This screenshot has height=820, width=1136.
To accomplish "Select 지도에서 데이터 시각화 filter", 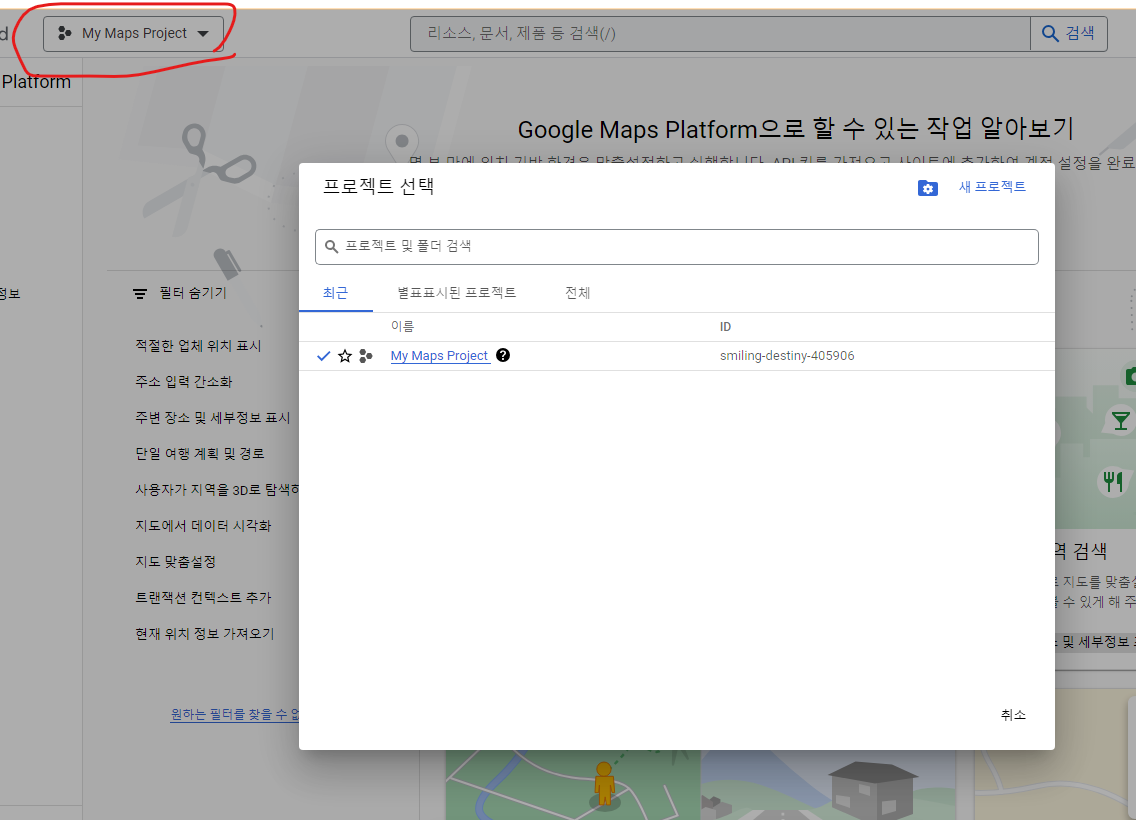I will 204,526.
